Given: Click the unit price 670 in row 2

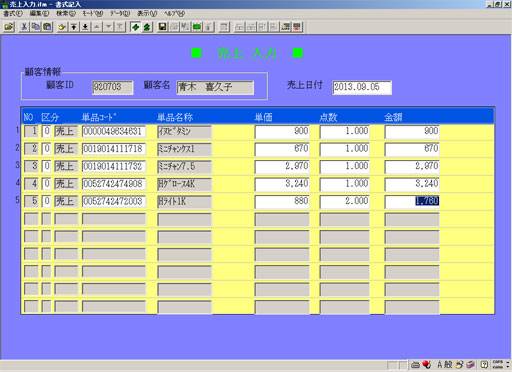Looking at the screenshot, I should click(x=282, y=149).
